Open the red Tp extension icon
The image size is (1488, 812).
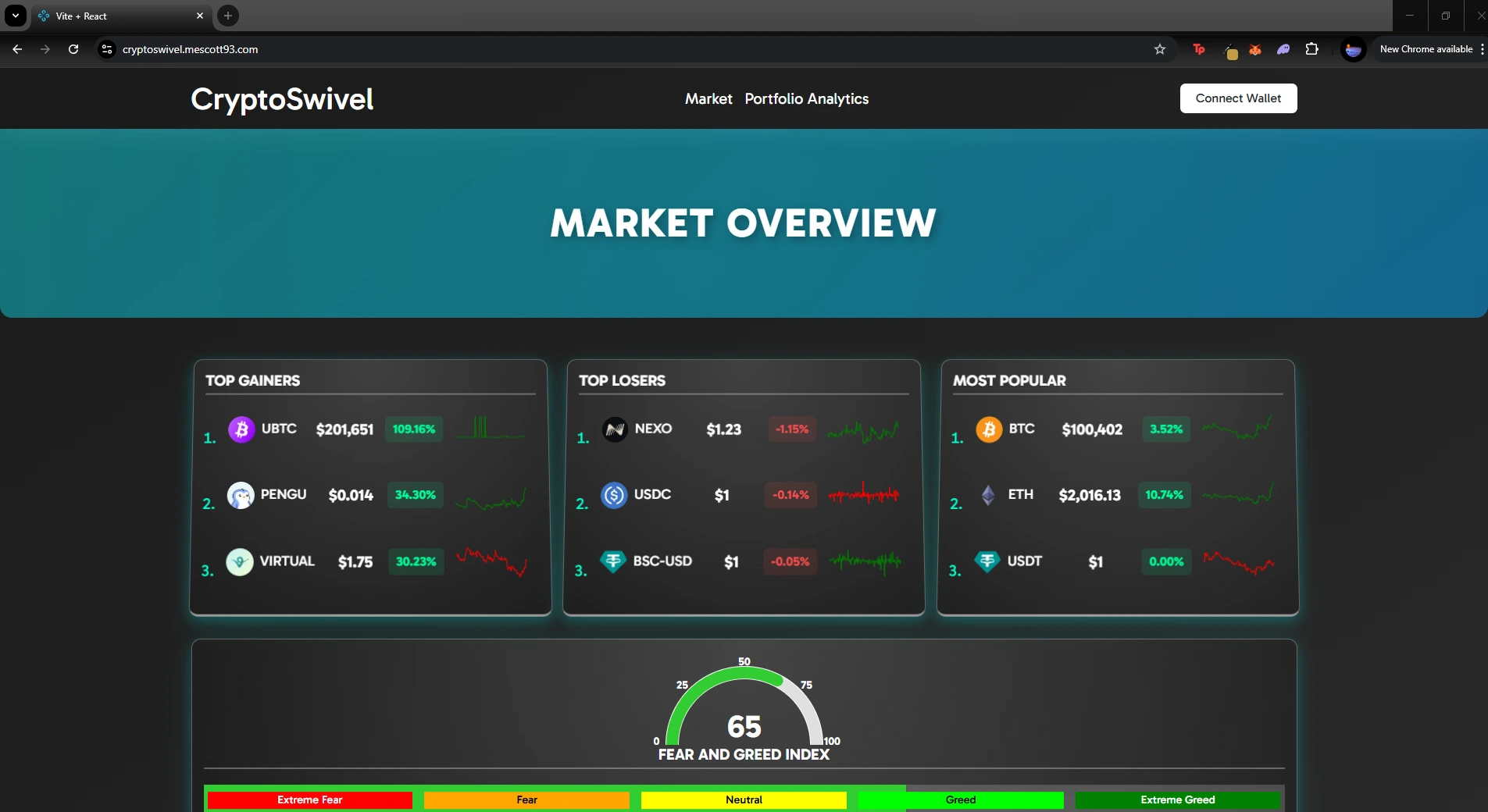pyautogui.click(x=1199, y=49)
